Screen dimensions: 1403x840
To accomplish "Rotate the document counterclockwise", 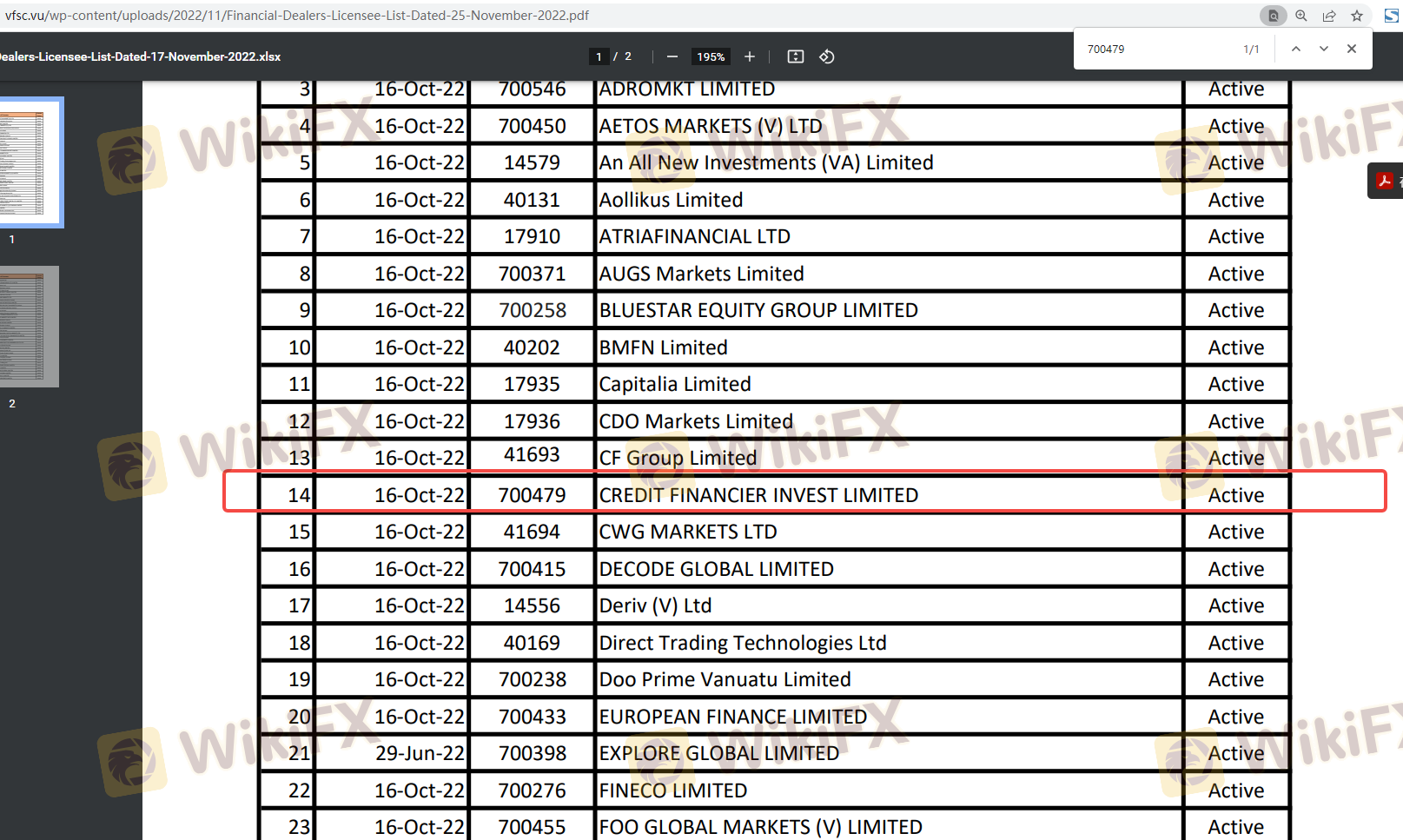I will click(x=827, y=56).
